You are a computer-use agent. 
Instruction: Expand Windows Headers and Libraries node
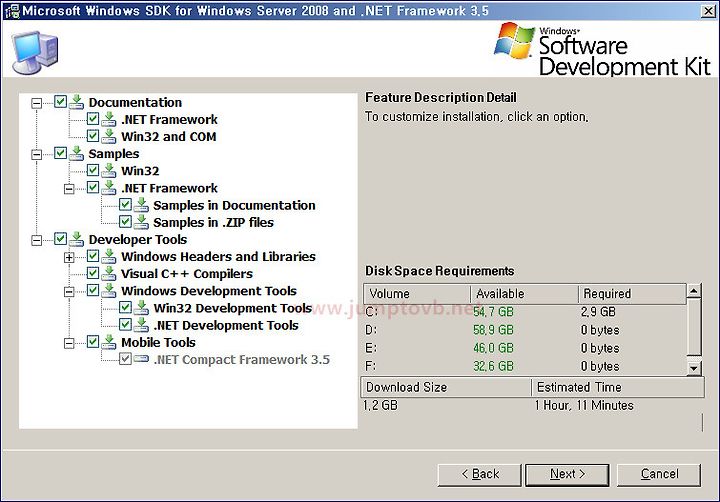[69, 257]
